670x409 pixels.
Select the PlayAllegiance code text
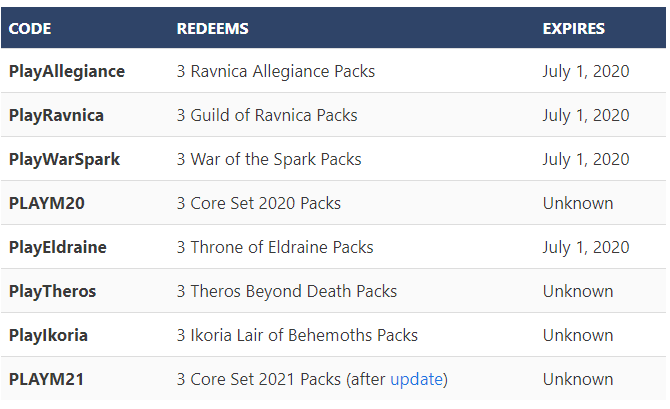pos(67,71)
